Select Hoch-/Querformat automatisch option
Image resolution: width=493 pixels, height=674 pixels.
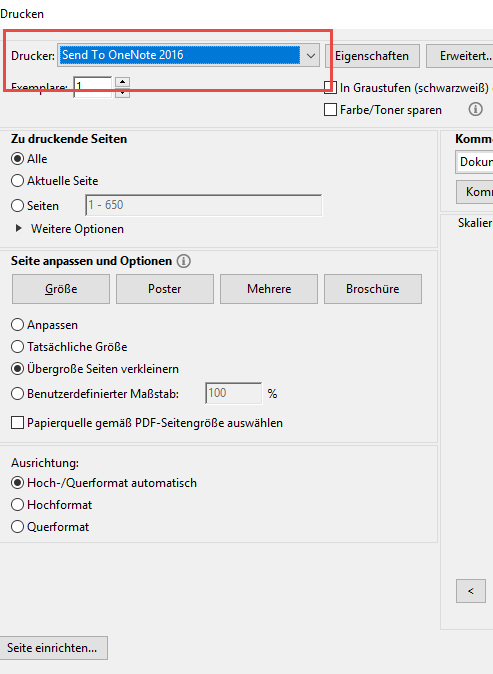tap(17, 483)
